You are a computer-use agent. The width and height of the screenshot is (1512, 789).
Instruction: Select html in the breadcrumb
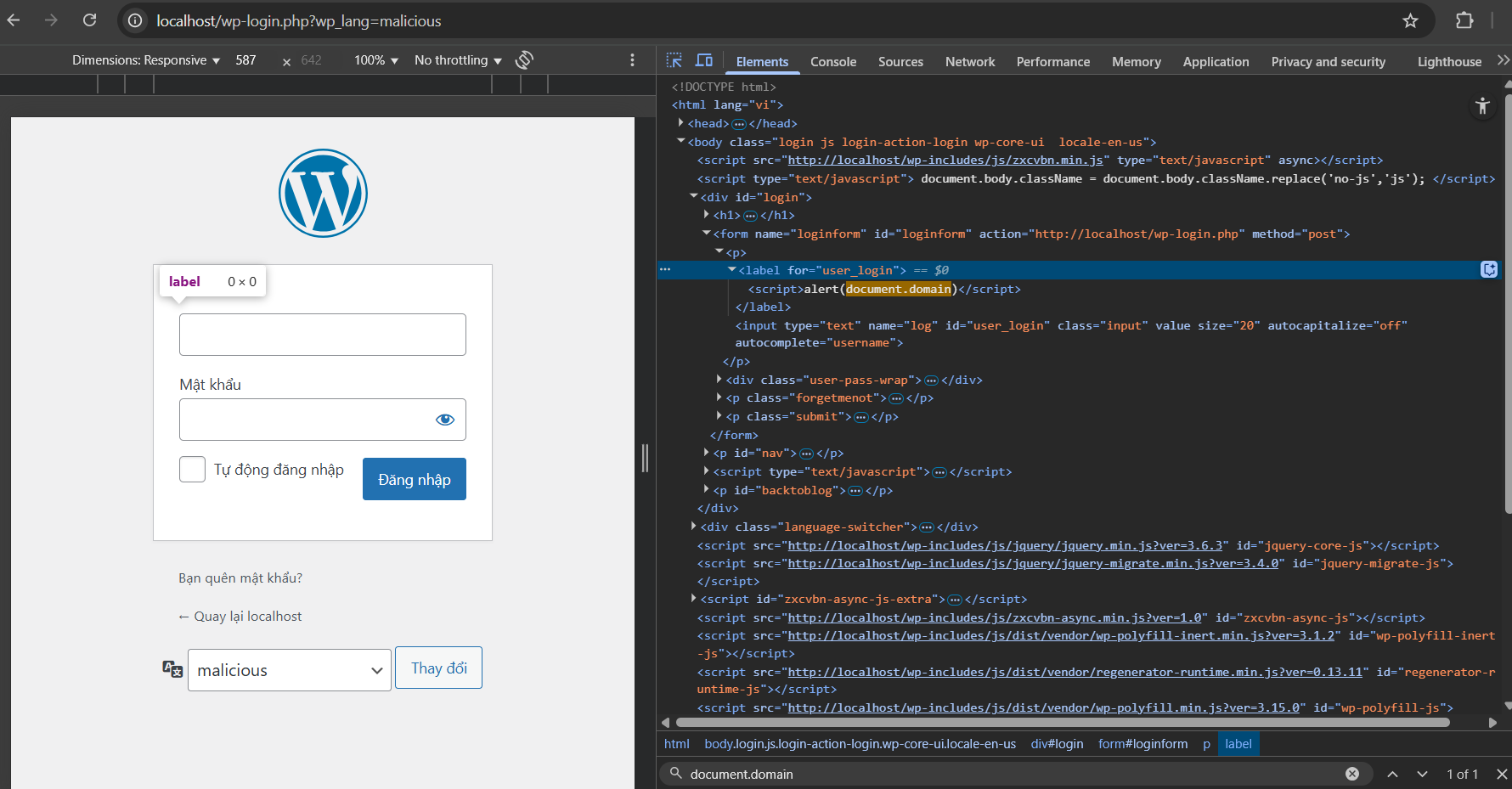(x=676, y=744)
